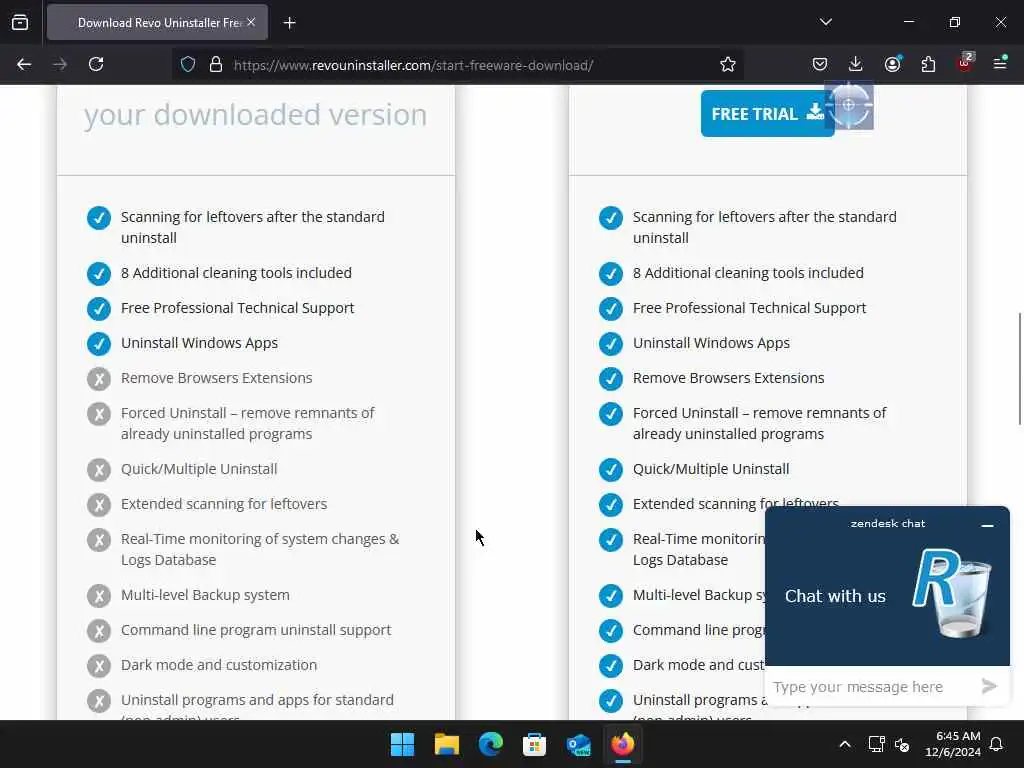Image resolution: width=1024 pixels, height=768 pixels.
Task: Open File Explorer from taskbar
Action: pos(447,744)
